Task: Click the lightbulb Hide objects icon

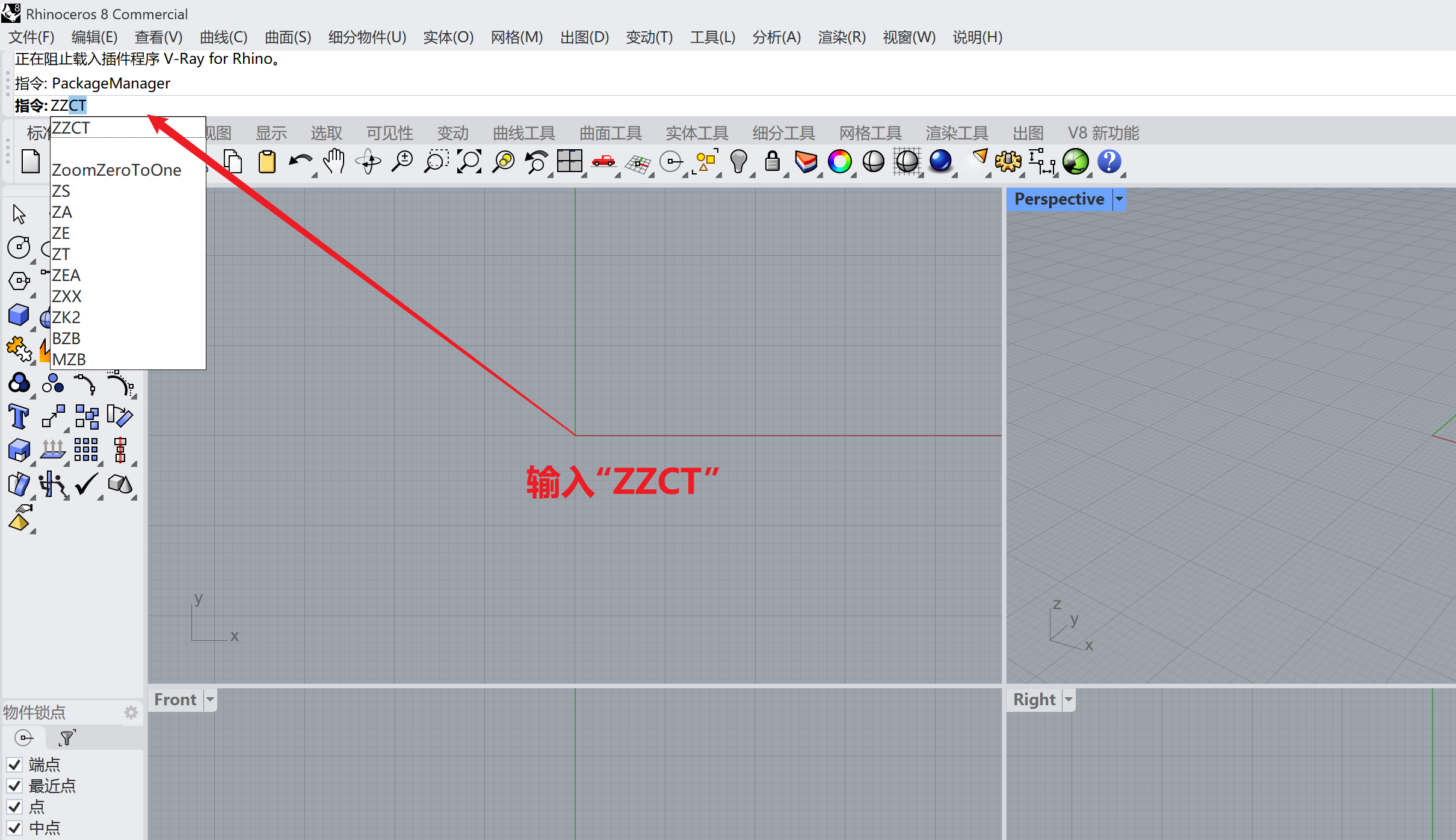Action: point(738,162)
